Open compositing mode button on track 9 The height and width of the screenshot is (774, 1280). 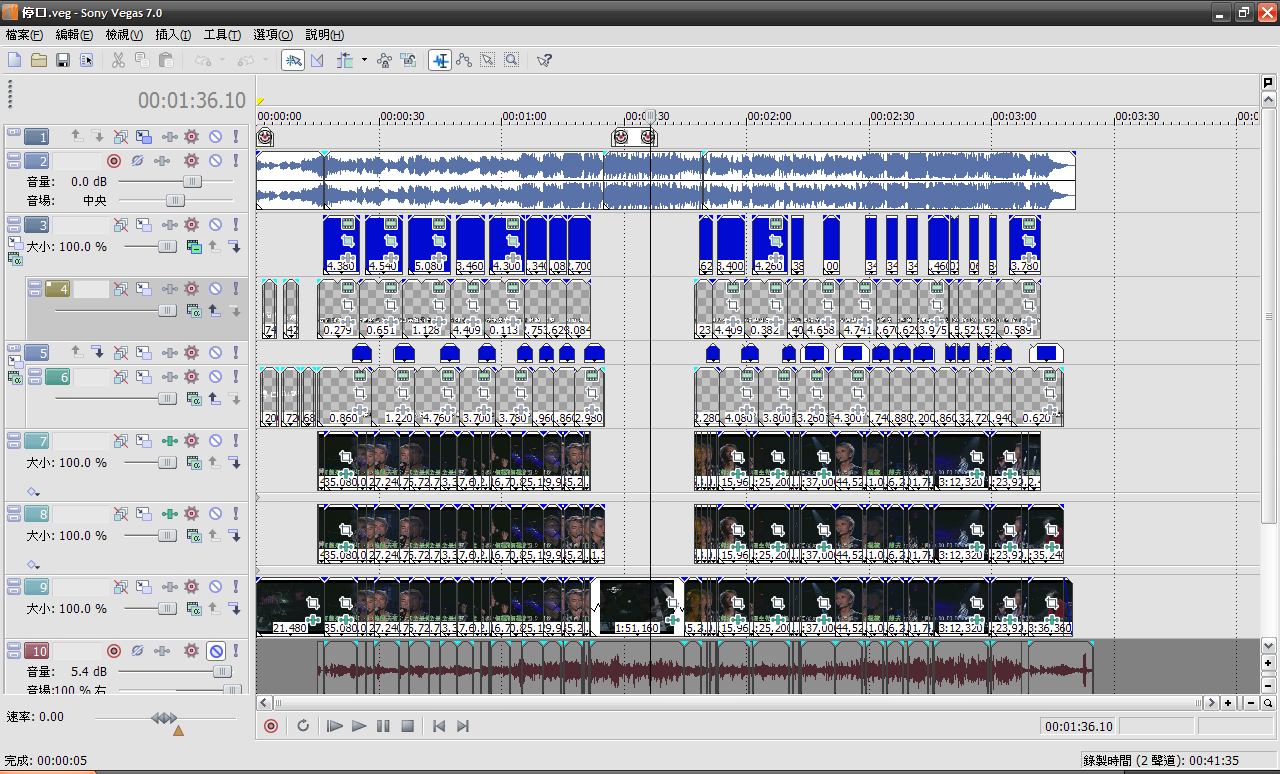(194, 609)
